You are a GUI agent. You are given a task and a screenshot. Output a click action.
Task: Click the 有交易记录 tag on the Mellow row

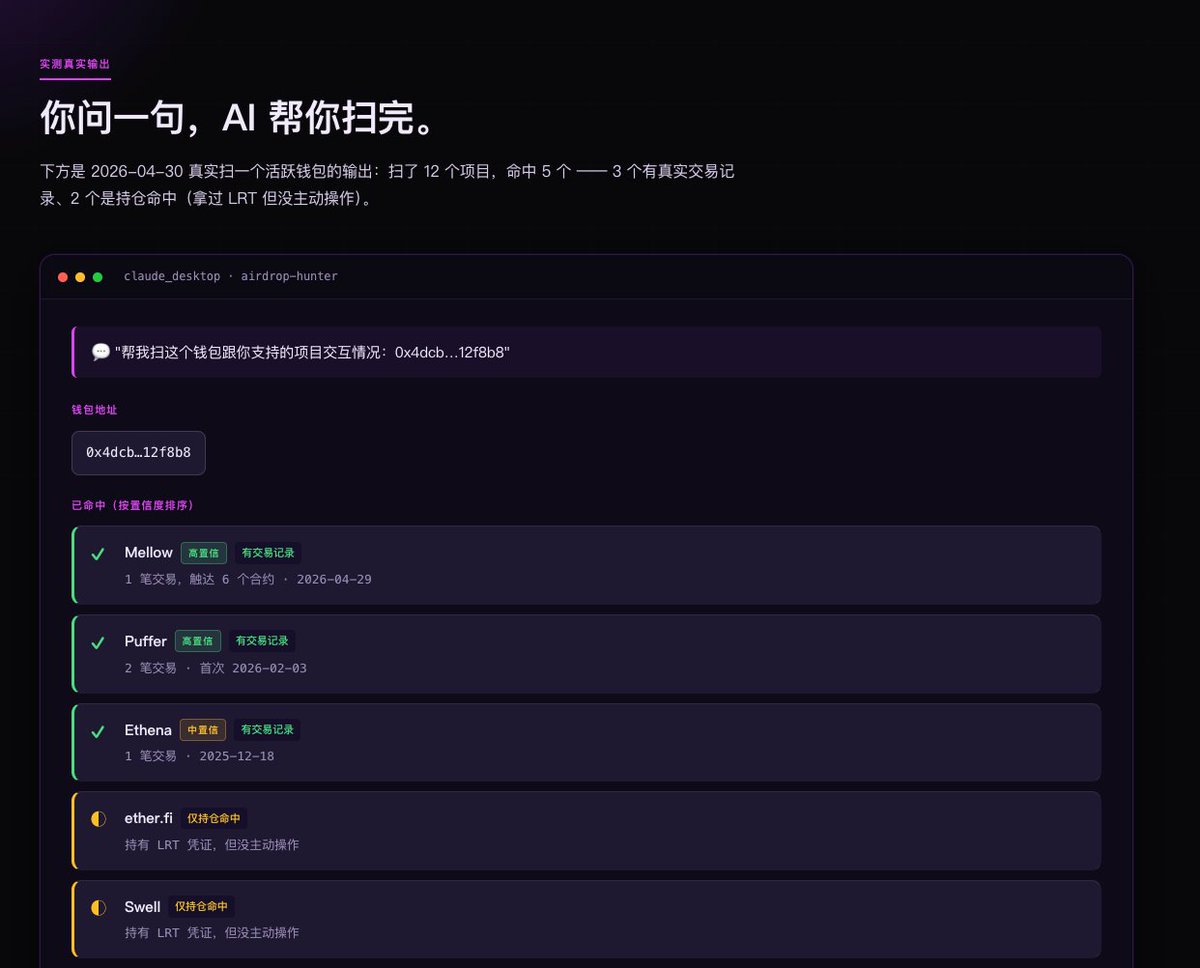268,553
